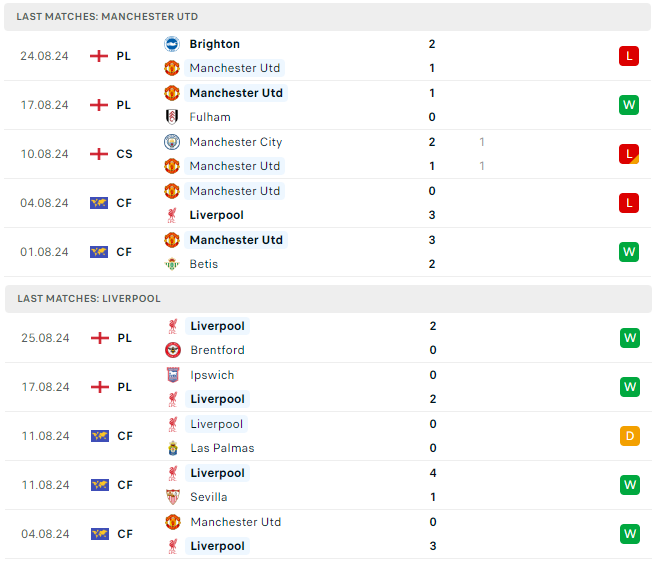
Task: Click the Las Palmas crest icon
Action: coord(172,448)
